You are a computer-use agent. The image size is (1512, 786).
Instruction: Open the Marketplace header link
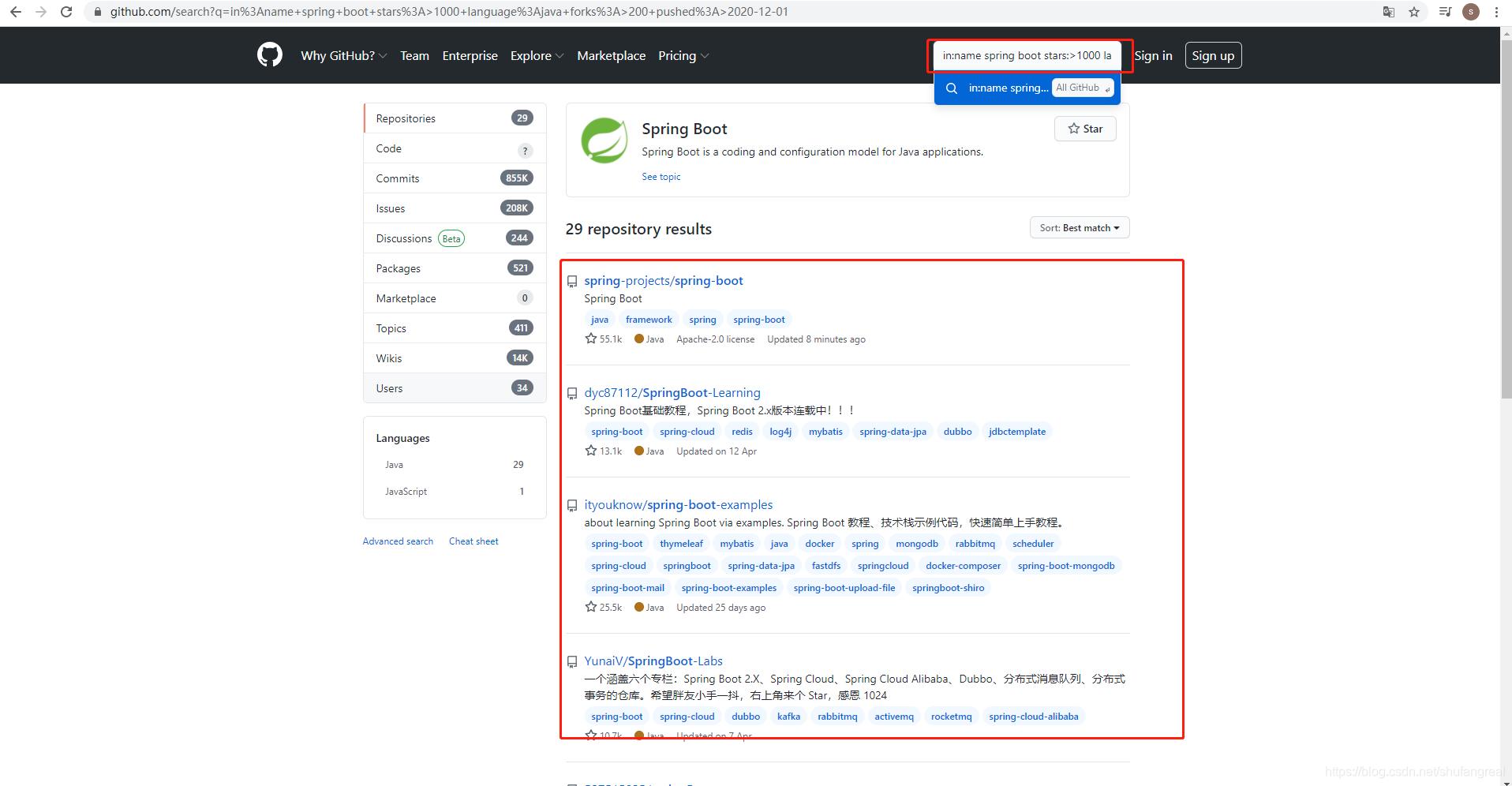click(611, 55)
